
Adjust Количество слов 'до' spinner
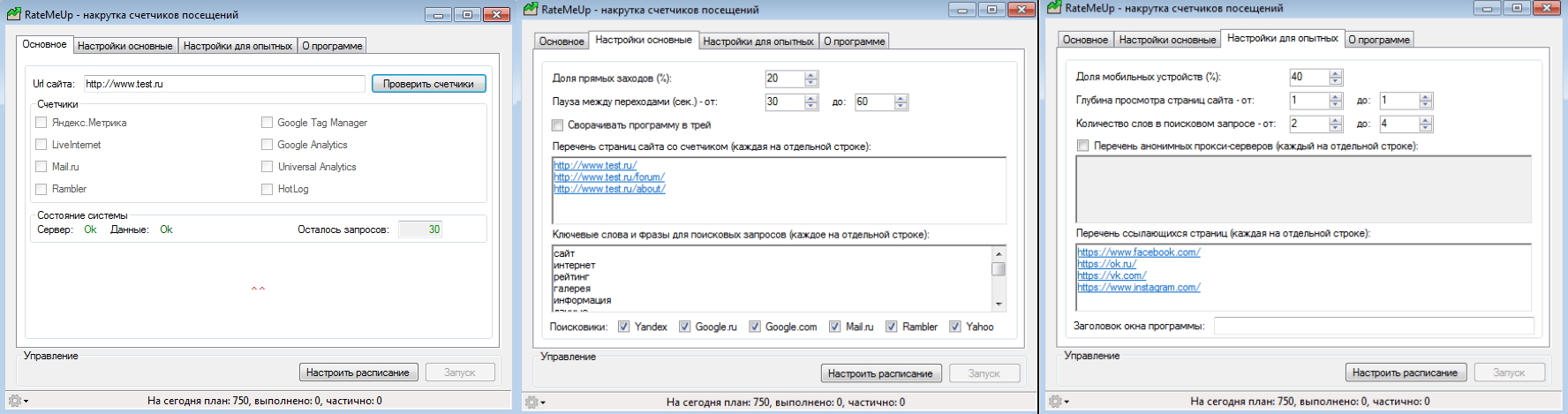[x=1426, y=124]
